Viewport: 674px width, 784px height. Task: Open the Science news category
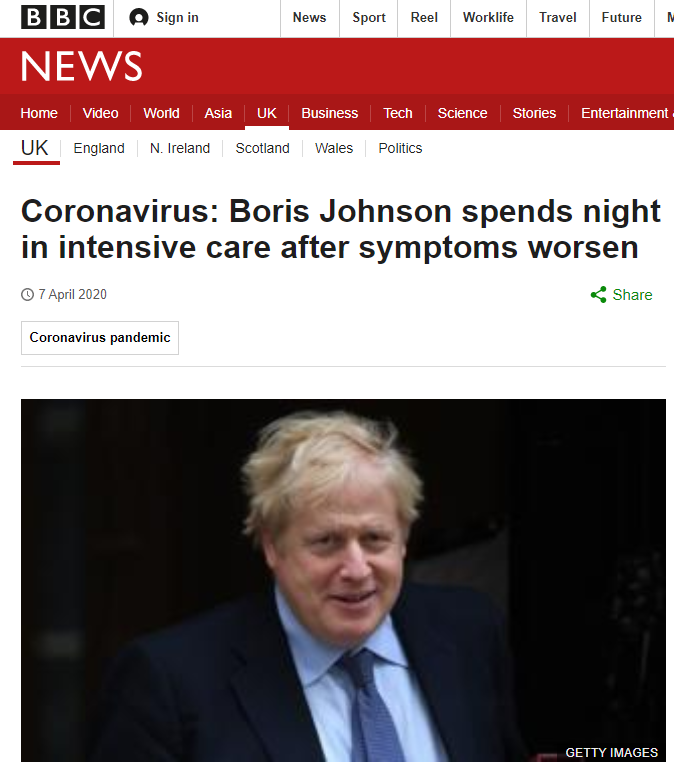462,113
